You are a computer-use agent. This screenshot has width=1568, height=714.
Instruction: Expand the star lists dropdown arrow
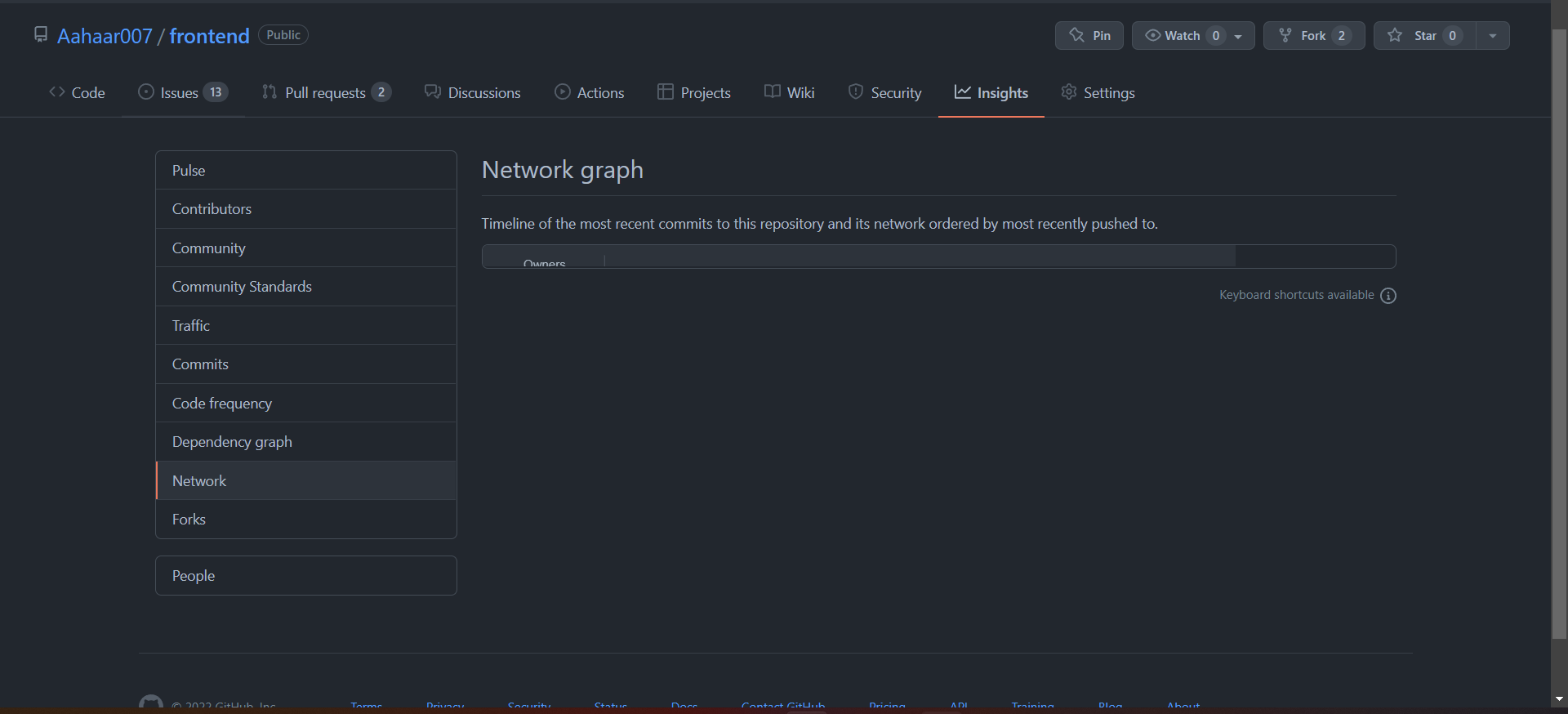[1493, 36]
